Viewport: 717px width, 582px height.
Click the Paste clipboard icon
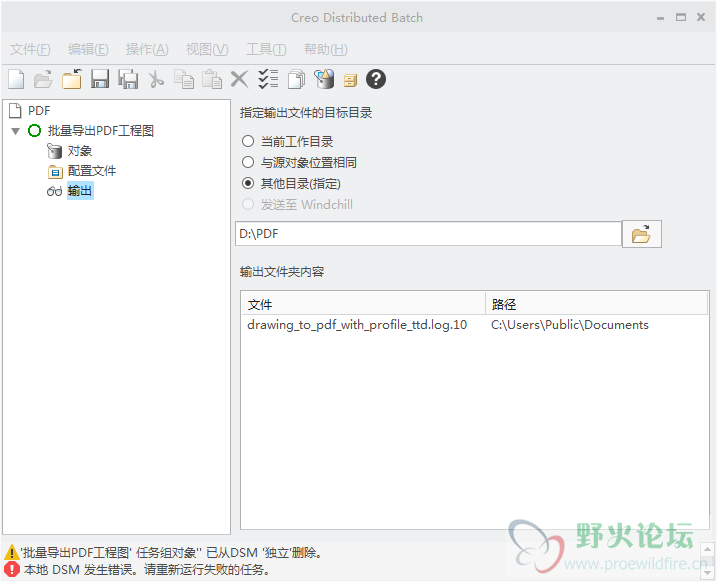(x=212, y=79)
